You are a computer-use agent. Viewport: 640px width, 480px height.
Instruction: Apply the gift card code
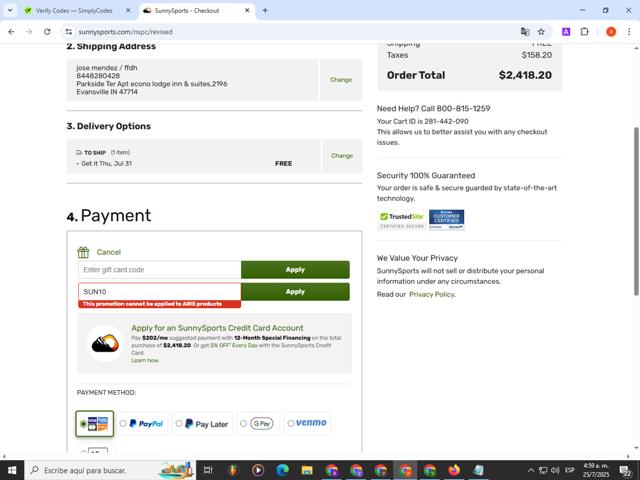tap(295, 270)
